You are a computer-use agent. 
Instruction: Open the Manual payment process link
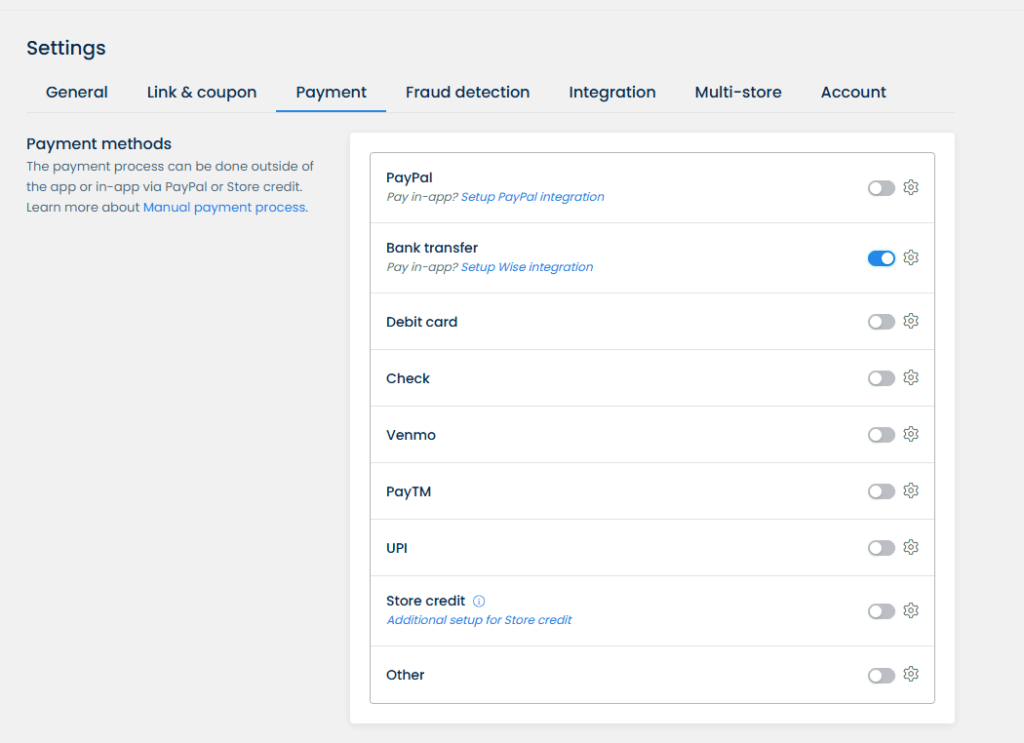point(224,208)
